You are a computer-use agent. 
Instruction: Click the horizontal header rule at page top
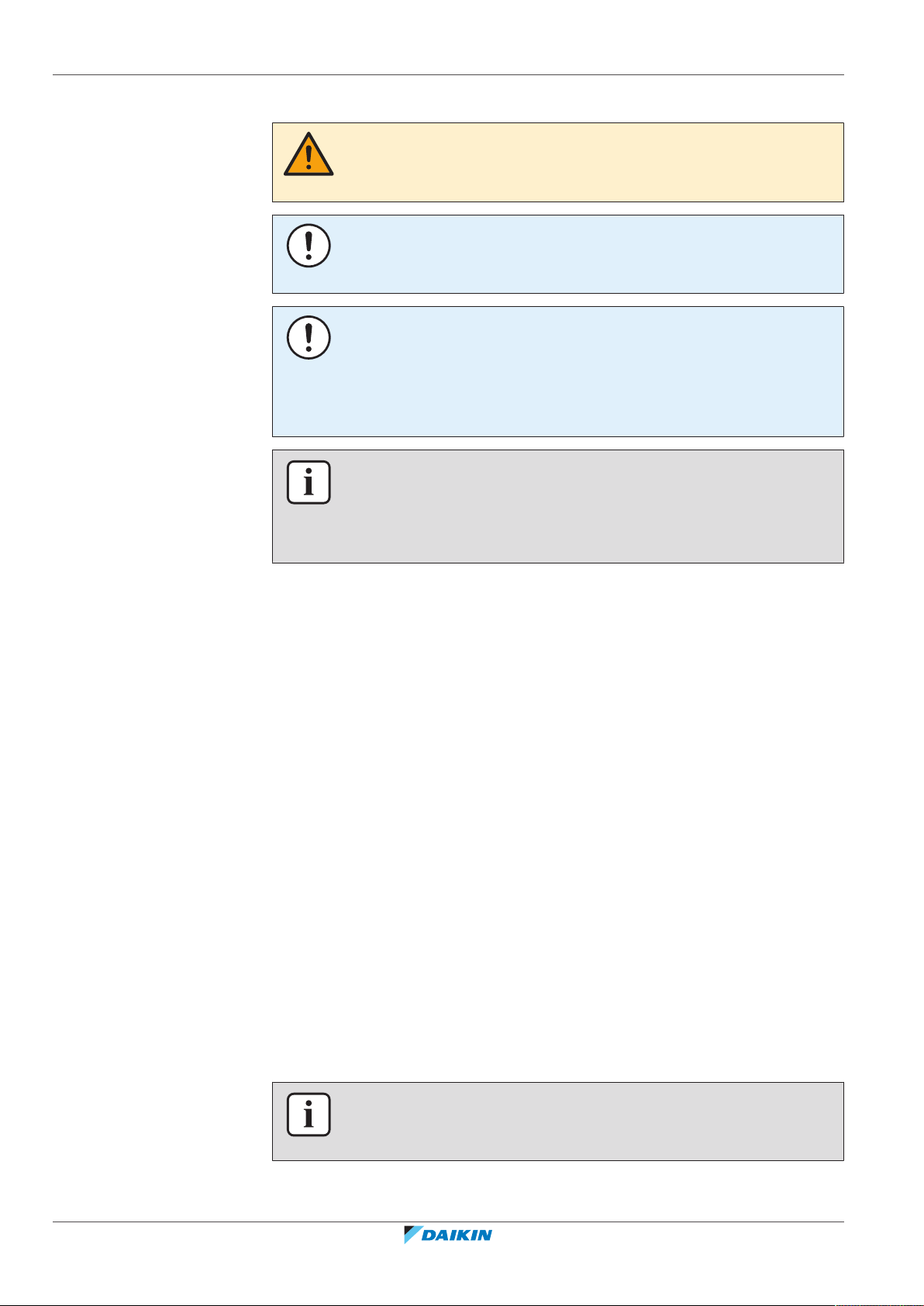click(x=448, y=75)
